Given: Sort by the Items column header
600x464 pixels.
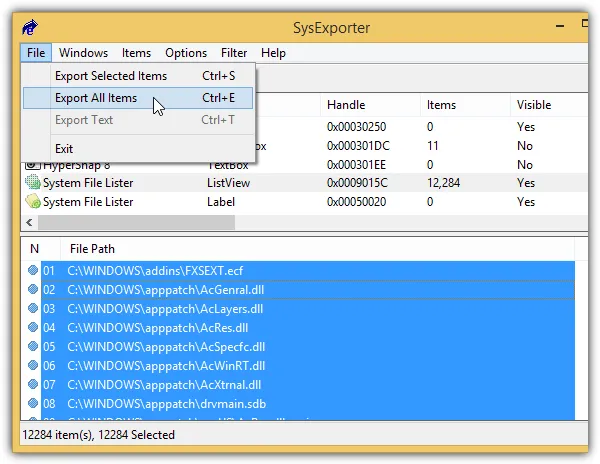Looking at the screenshot, I should click(x=465, y=105).
